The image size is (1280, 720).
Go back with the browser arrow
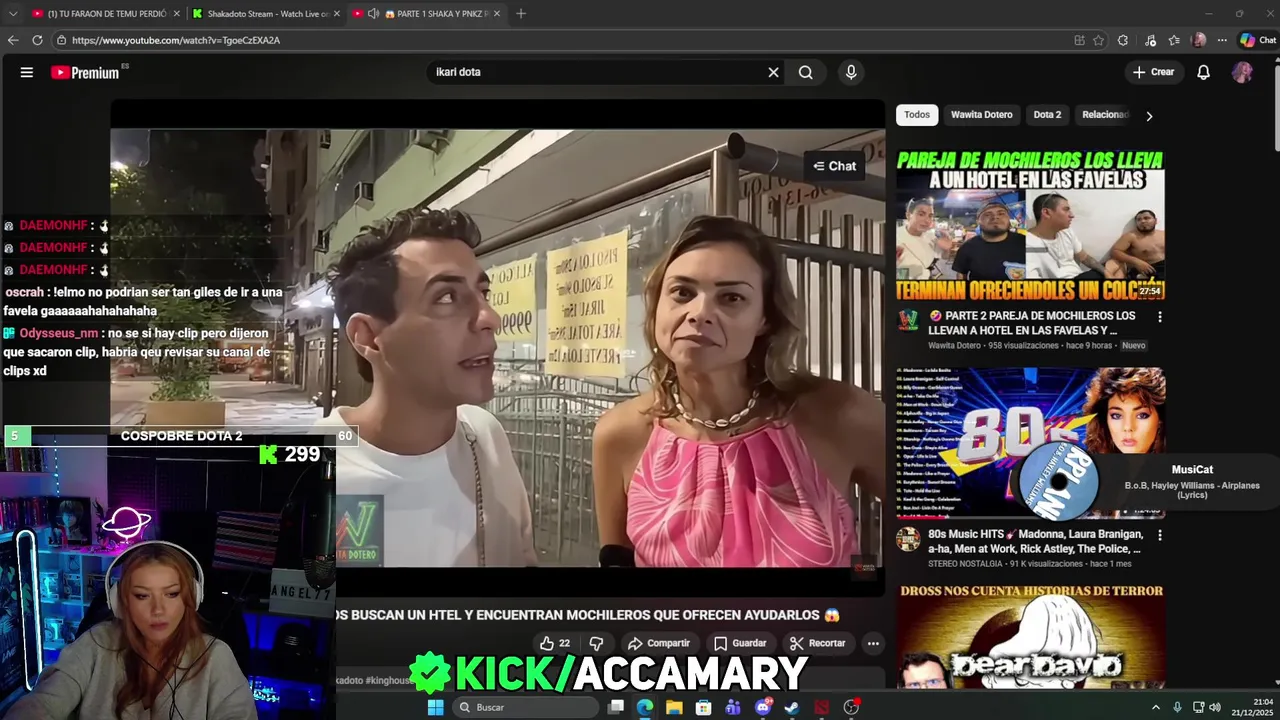point(13,40)
